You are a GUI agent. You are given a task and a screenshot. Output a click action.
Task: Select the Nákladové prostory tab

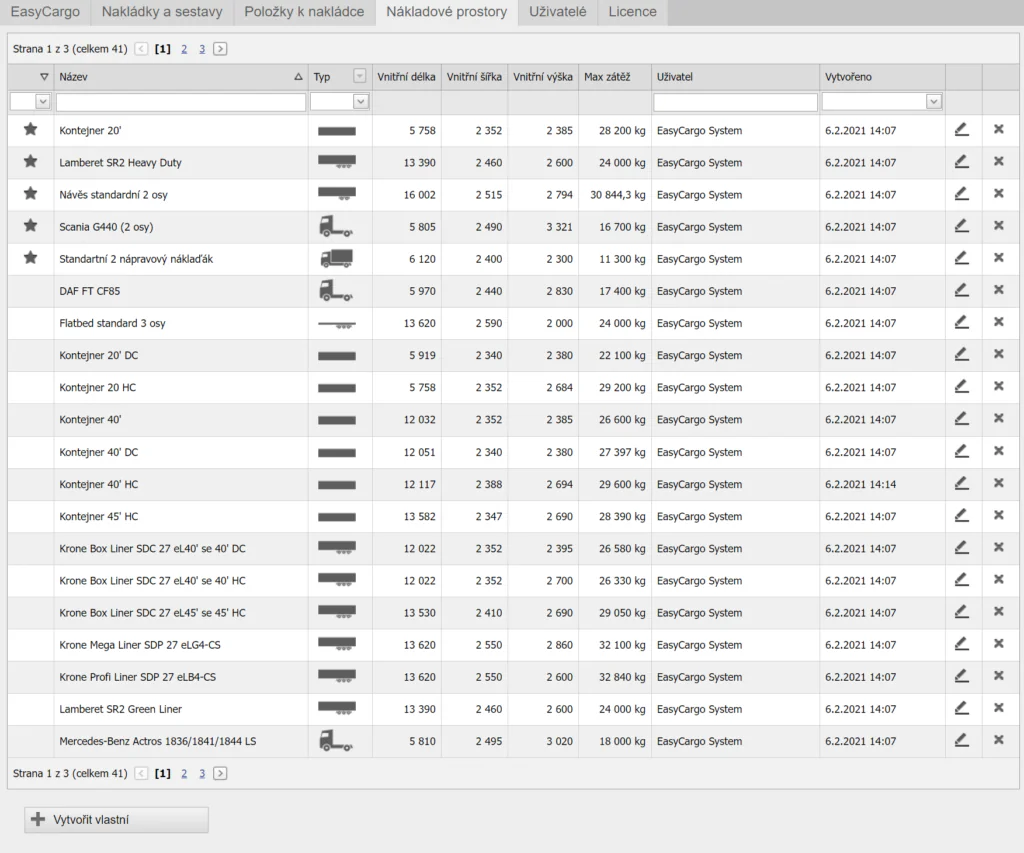point(447,12)
